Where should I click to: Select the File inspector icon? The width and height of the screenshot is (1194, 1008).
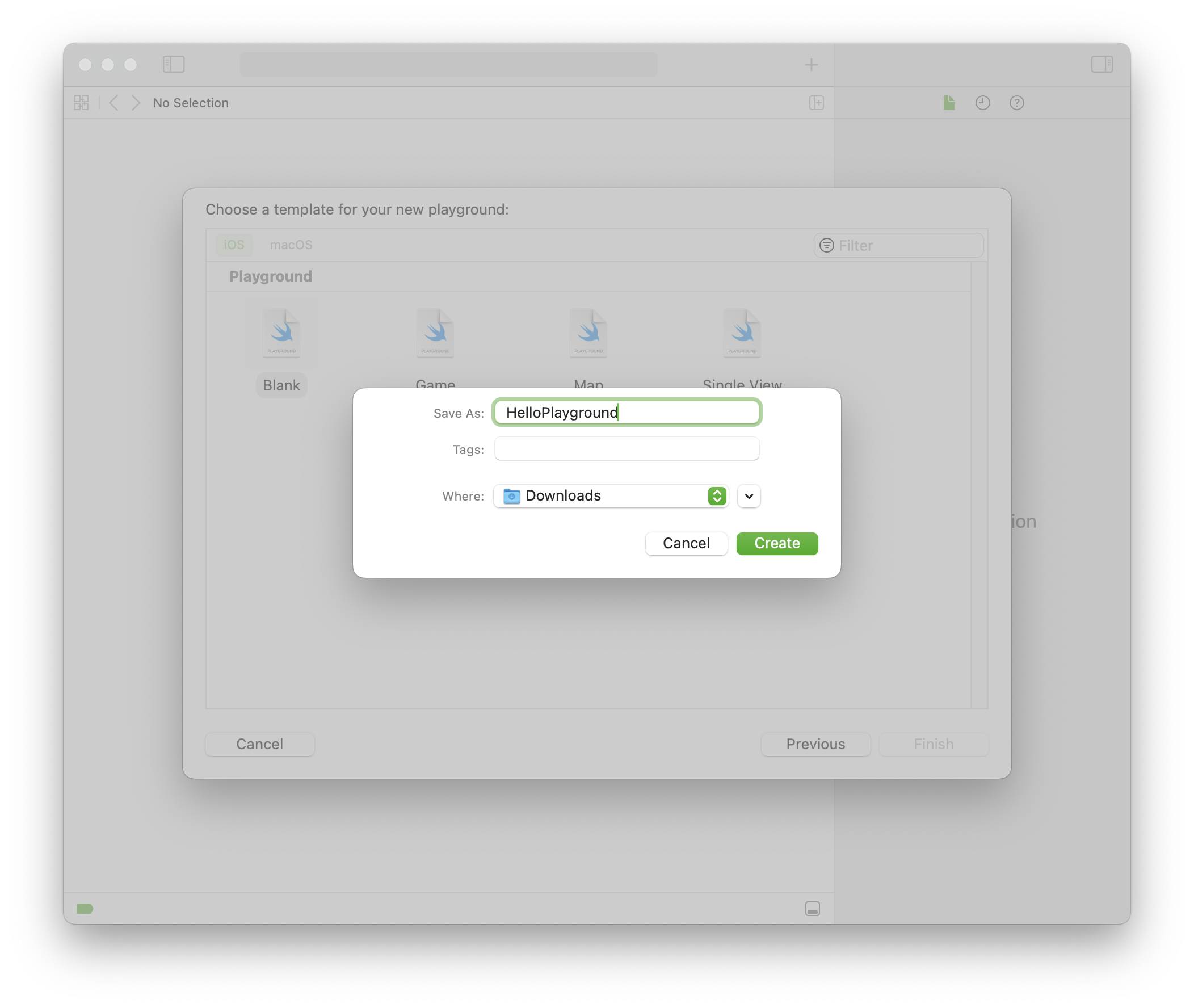949,103
